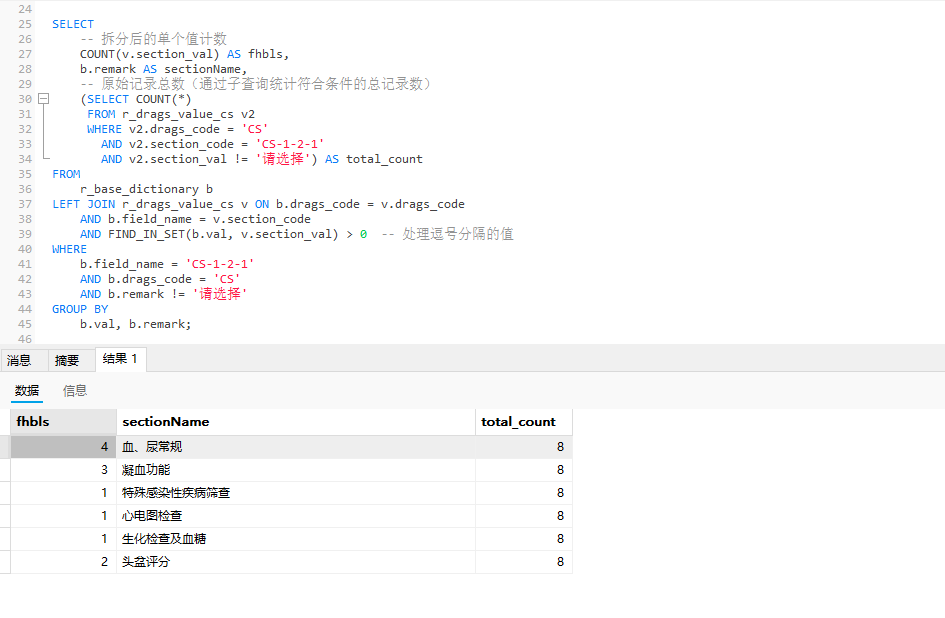Select the 凝血功能 row in results

[145, 469]
